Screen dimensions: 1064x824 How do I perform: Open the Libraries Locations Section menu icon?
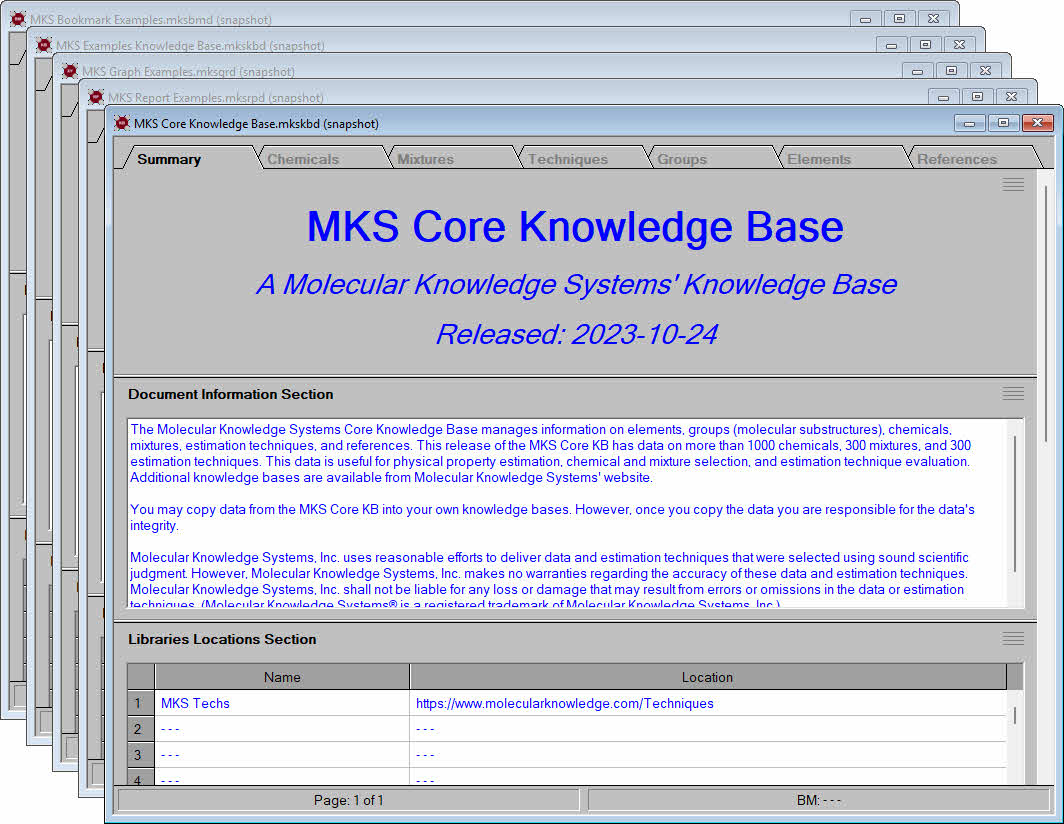1013,639
